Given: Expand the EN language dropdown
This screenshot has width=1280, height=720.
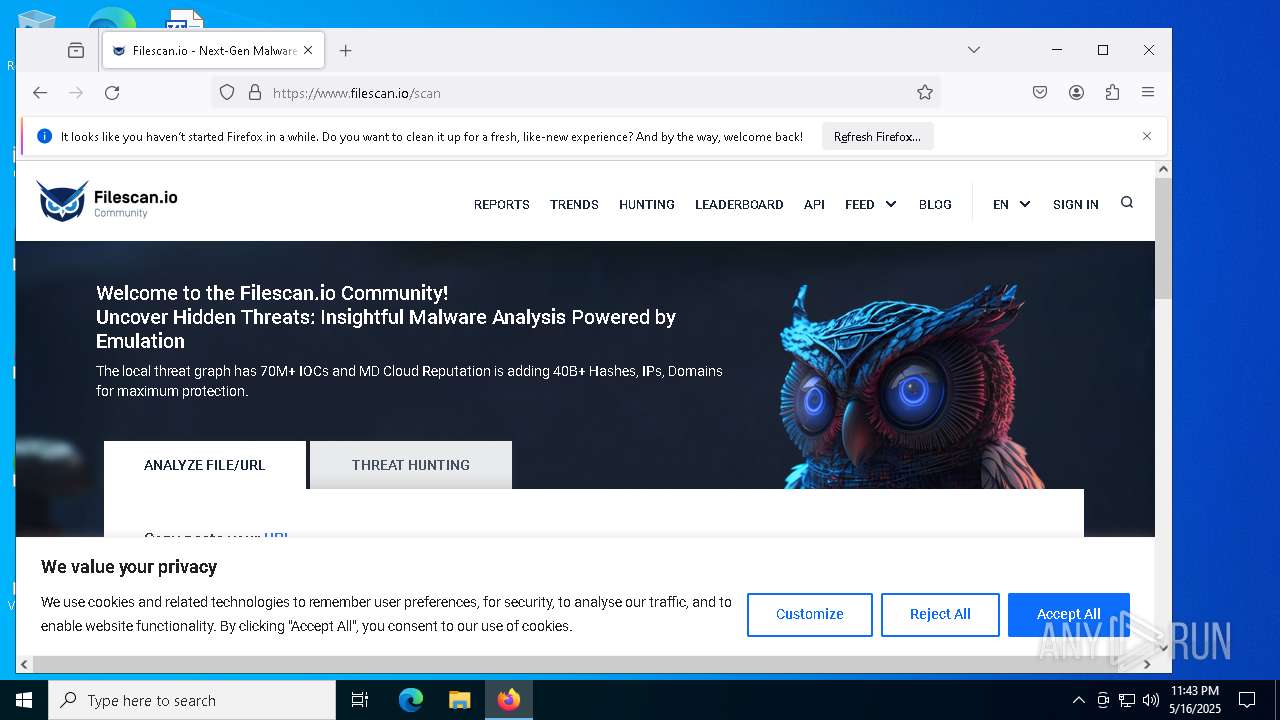Looking at the screenshot, I should (x=1011, y=204).
